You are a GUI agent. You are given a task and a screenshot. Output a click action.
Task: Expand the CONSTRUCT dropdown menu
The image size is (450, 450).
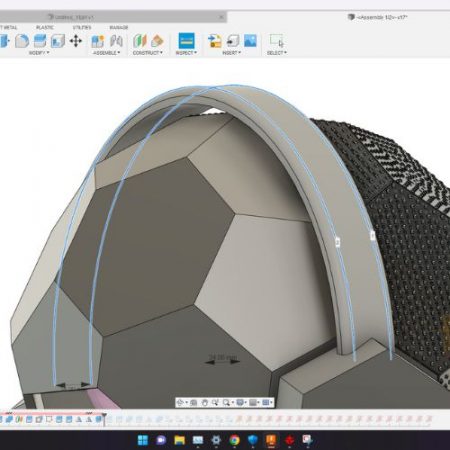148,53
